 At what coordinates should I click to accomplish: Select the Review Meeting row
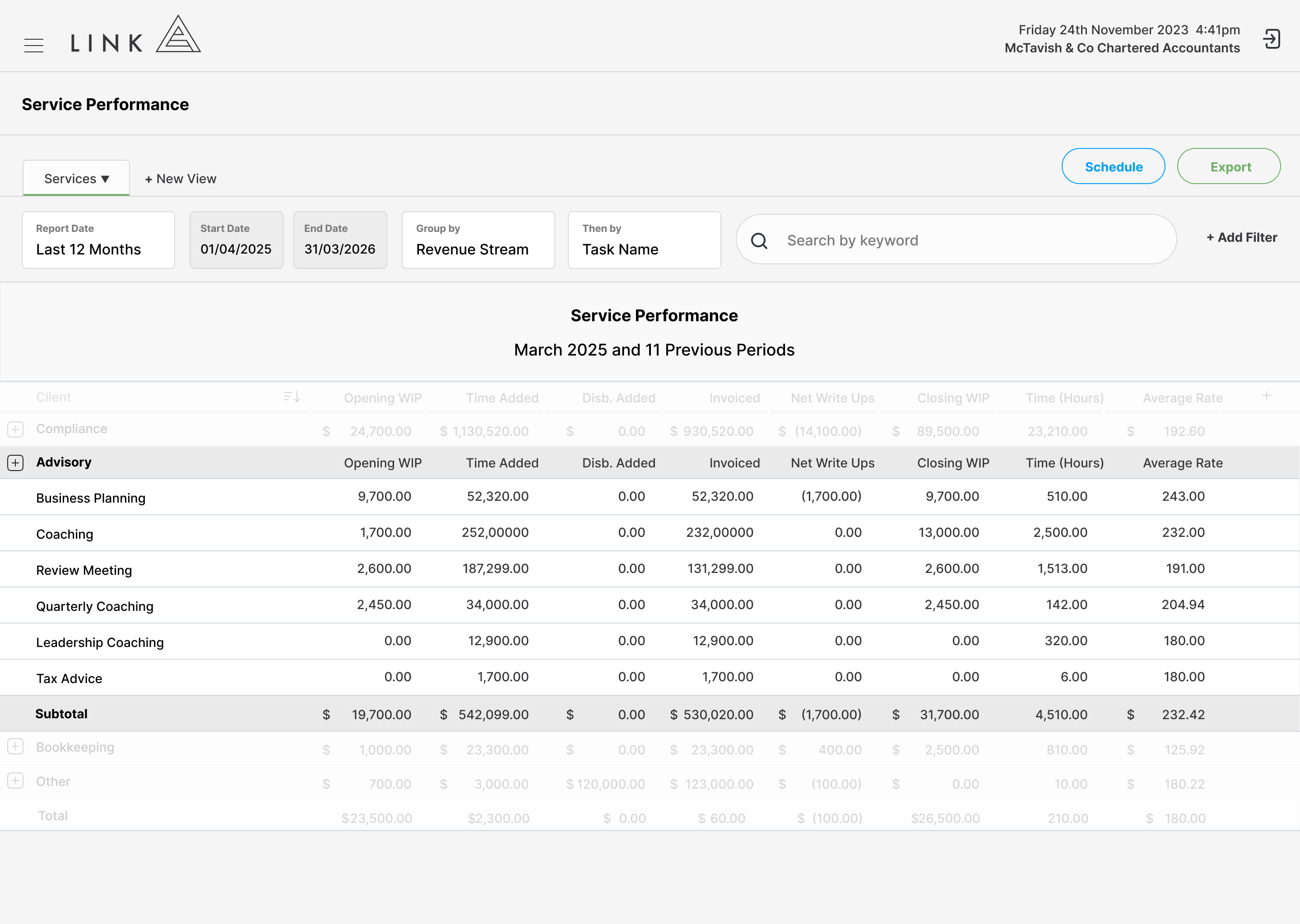coord(650,569)
